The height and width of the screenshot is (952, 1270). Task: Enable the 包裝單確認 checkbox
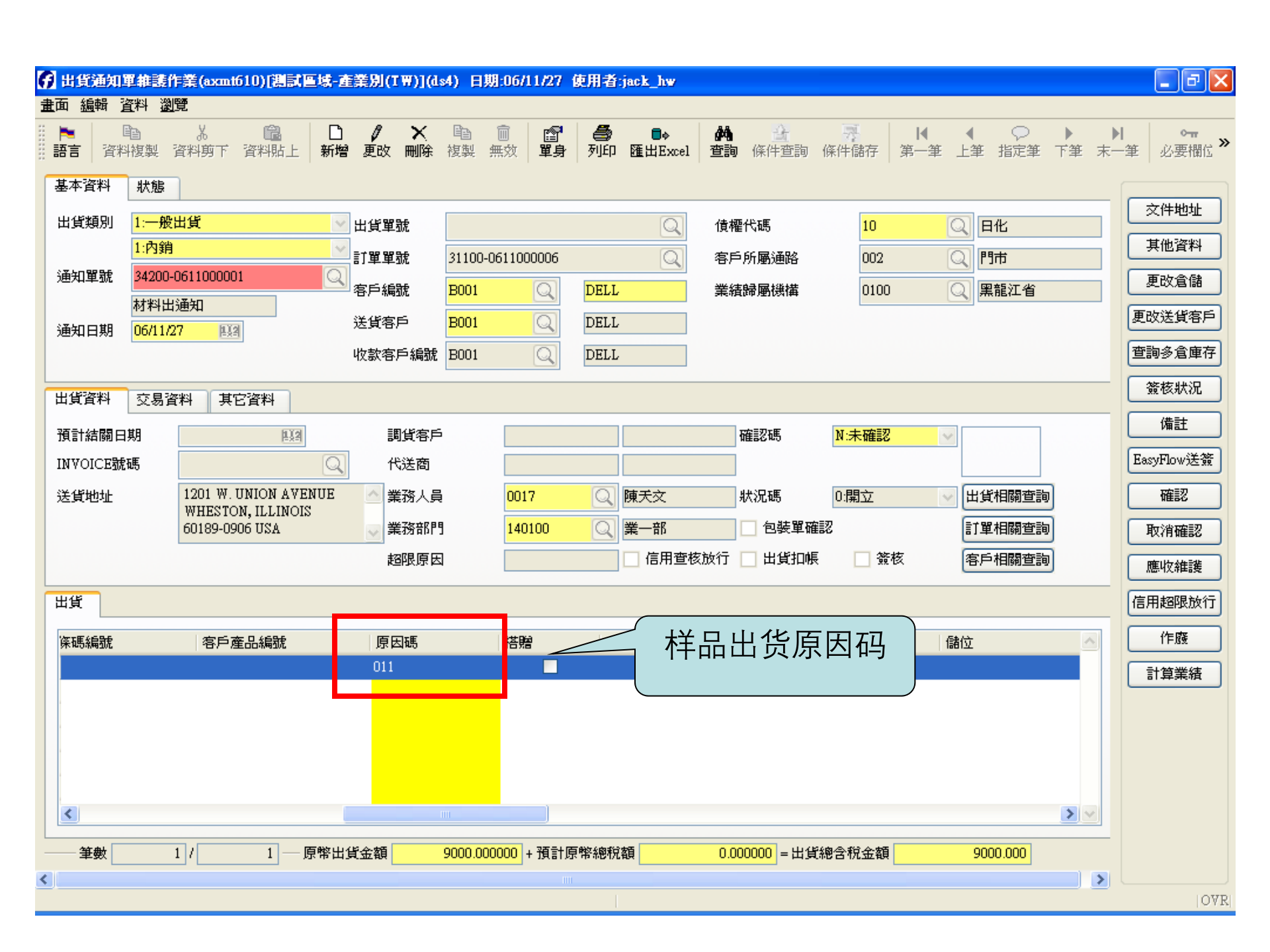pos(748,528)
